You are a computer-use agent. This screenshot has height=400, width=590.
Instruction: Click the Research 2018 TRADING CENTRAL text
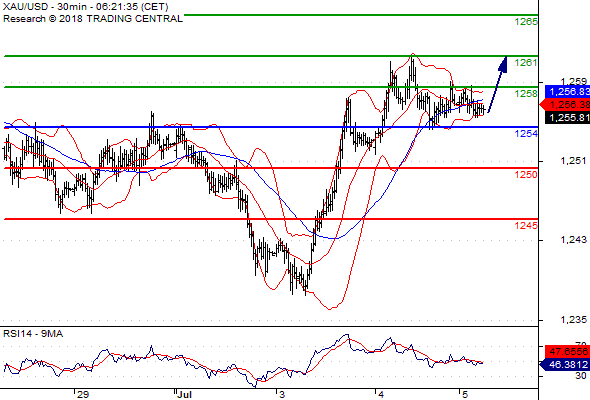[93, 19]
